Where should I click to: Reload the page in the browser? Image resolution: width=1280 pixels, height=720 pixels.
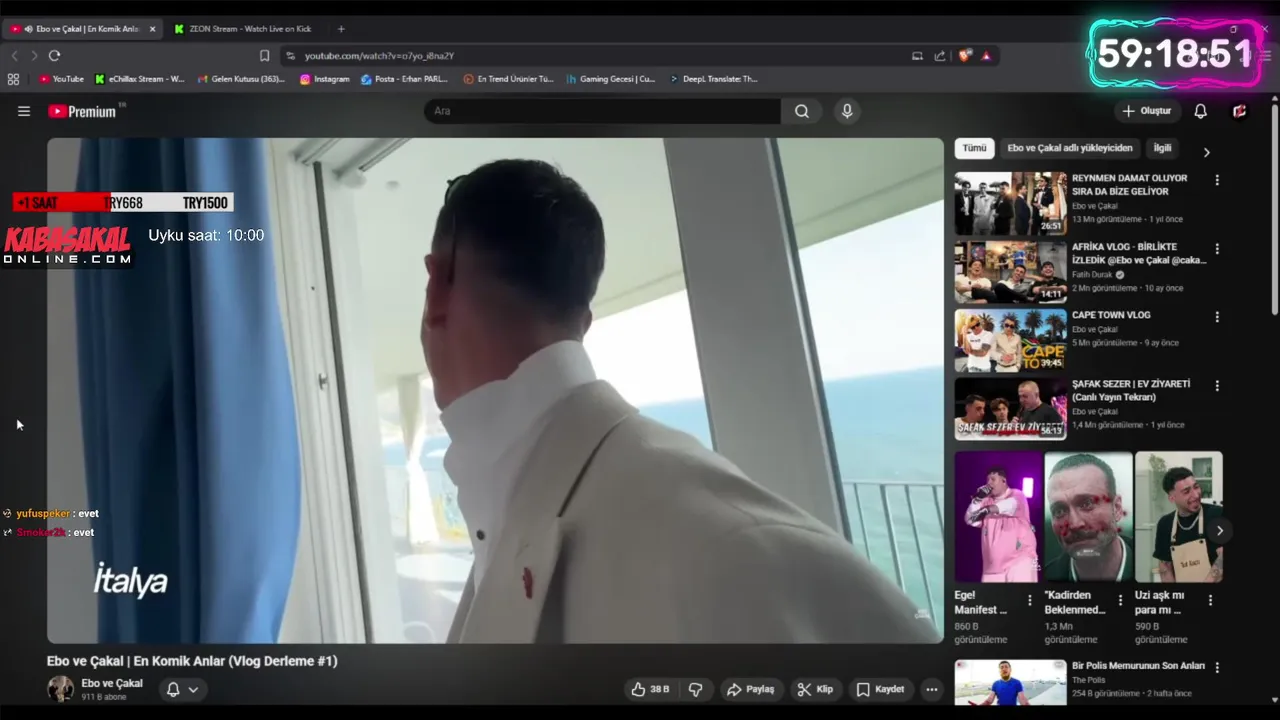[x=54, y=56]
